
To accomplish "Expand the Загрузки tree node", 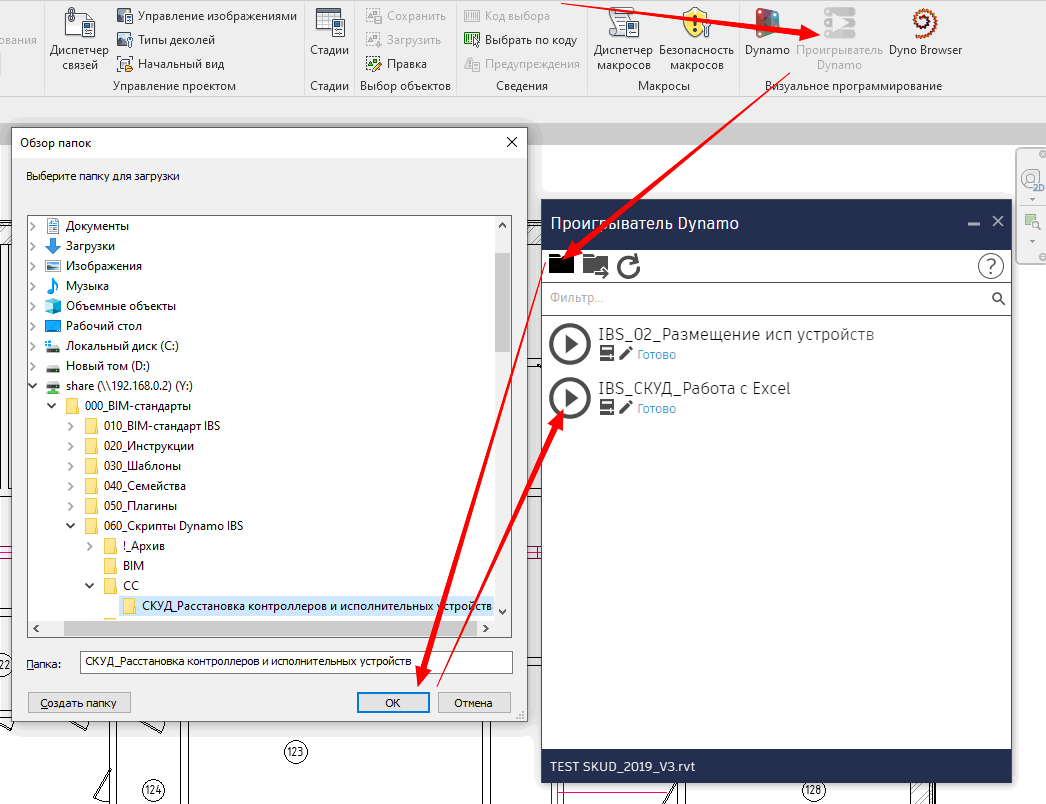I will click(x=33, y=246).
